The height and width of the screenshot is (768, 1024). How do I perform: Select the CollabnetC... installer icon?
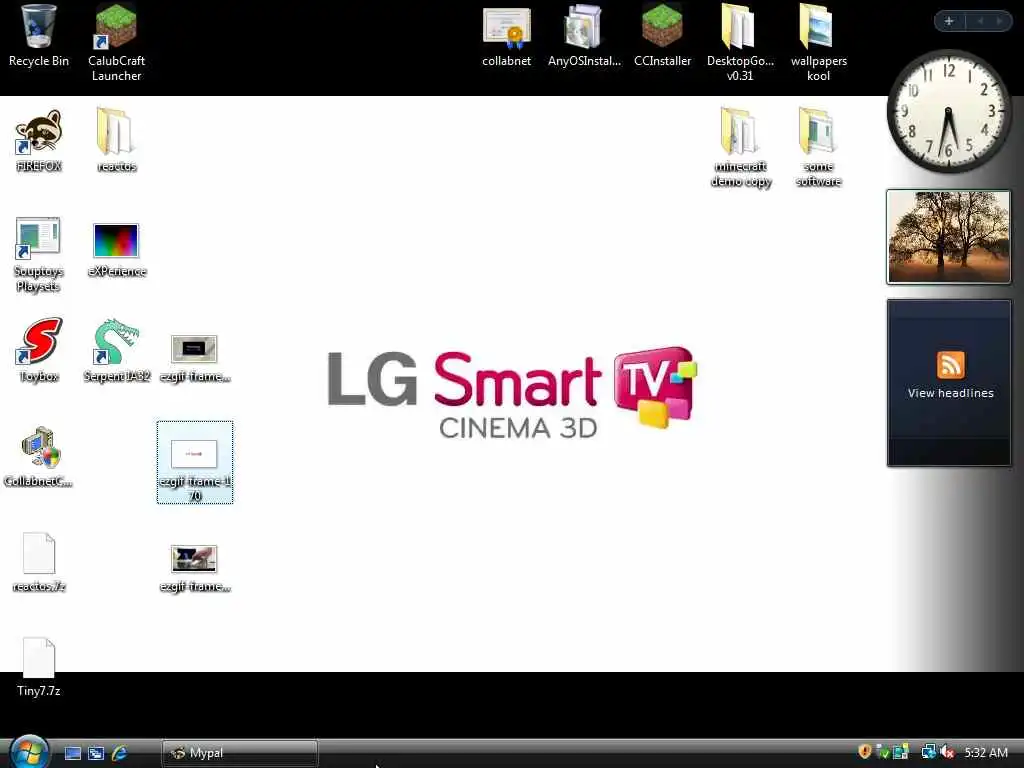tap(39, 456)
